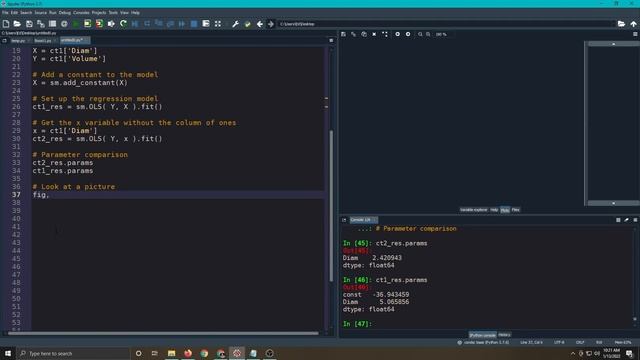Create a new file with the toolbar icon

6,24
